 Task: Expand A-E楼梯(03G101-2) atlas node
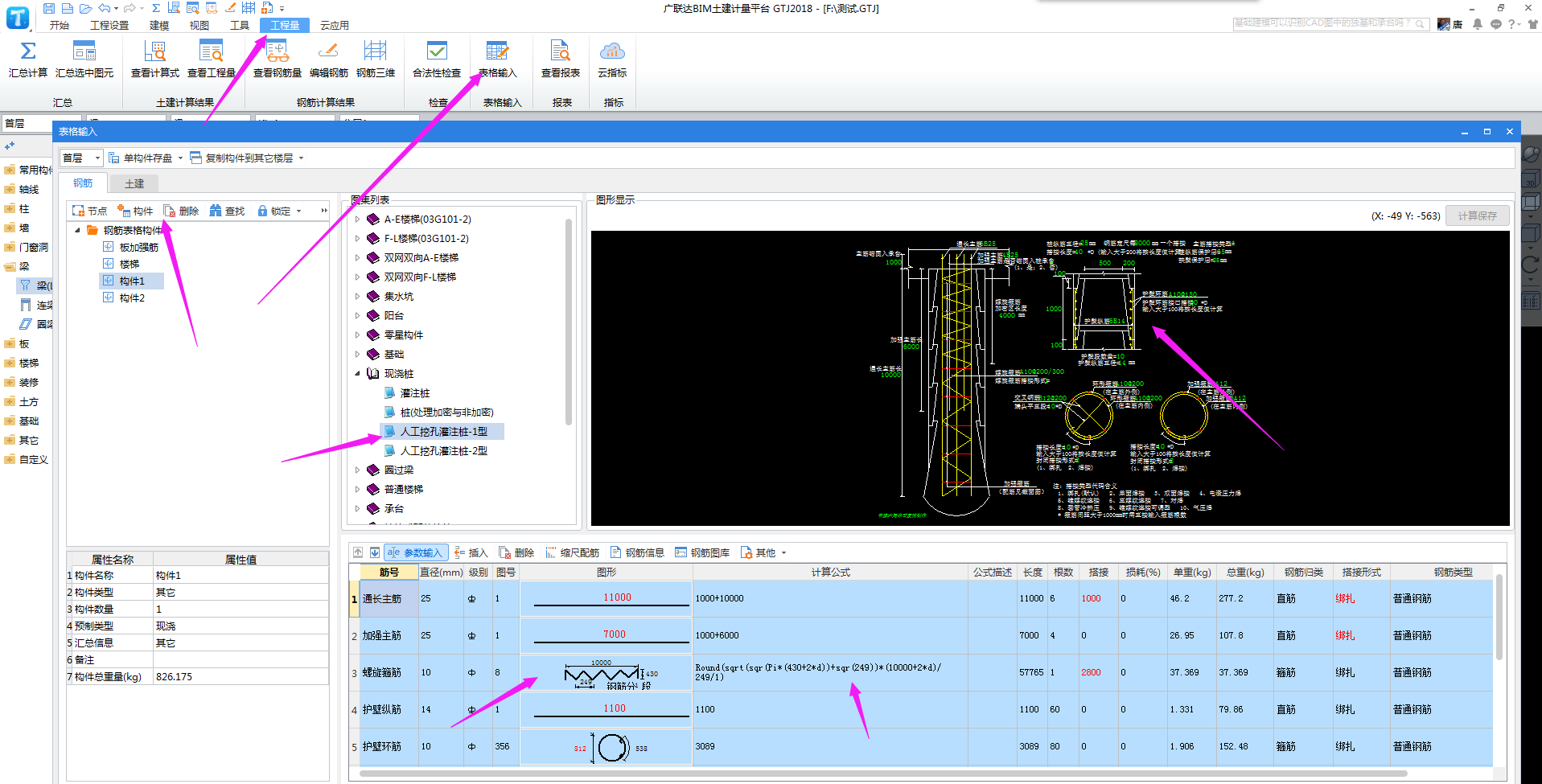click(358, 219)
